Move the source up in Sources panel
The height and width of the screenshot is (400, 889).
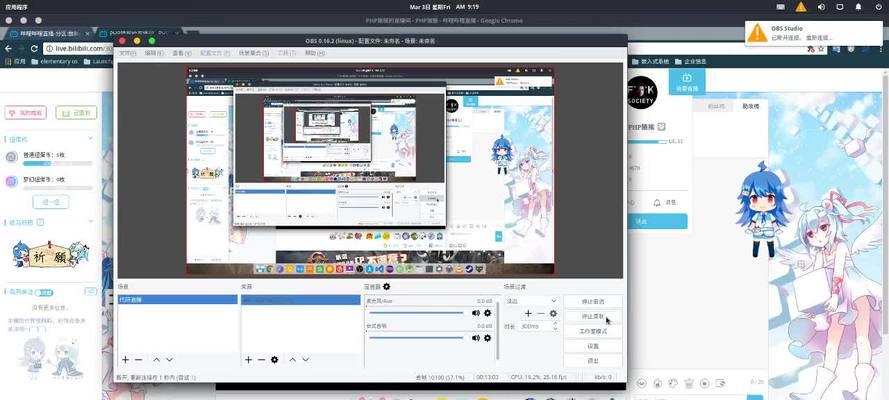293,360
